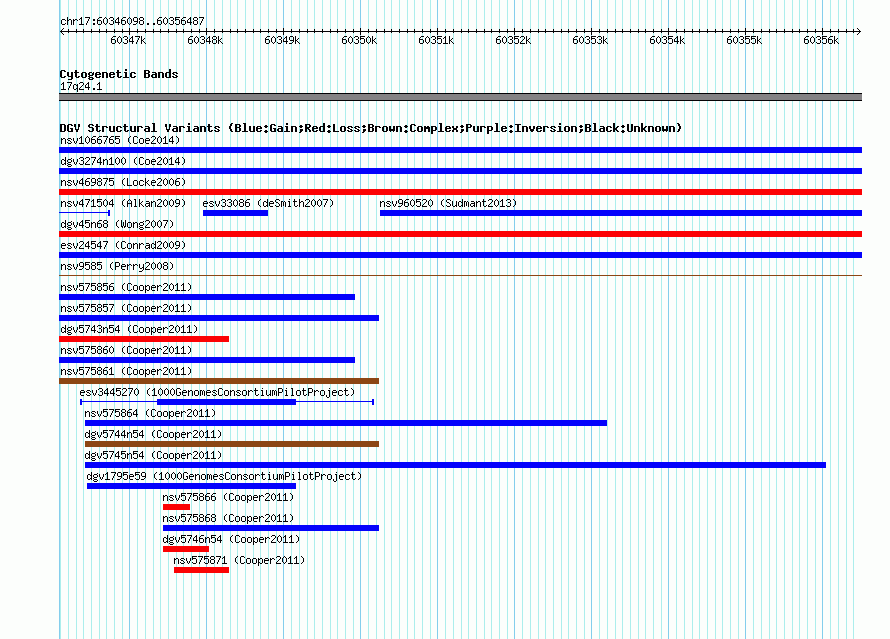Image resolution: width=890 pixels, height=639 pixels.
Task: Click the nsv575856 (Cooper2011) label
Action: coord(126,287)
